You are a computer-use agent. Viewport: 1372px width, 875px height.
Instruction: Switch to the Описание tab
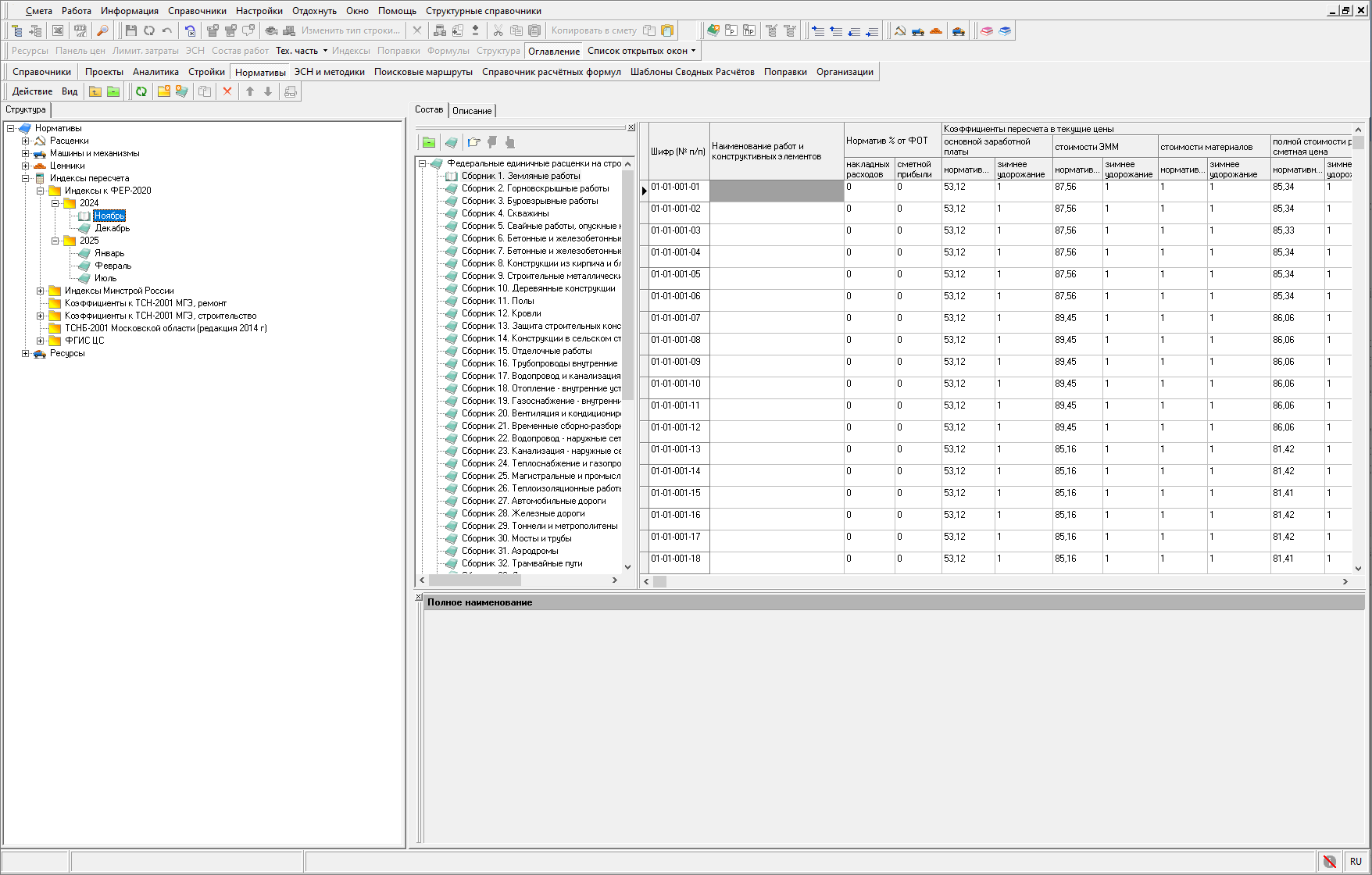(x=472, y=111)
